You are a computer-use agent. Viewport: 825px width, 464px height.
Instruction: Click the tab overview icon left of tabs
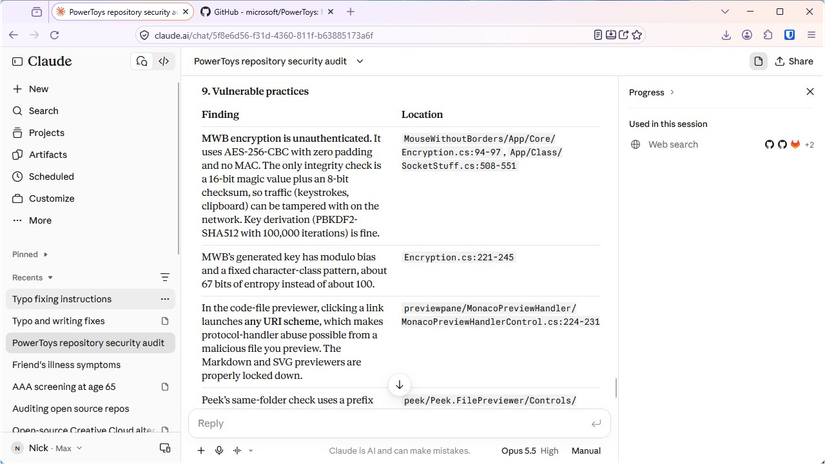(36, 12)
